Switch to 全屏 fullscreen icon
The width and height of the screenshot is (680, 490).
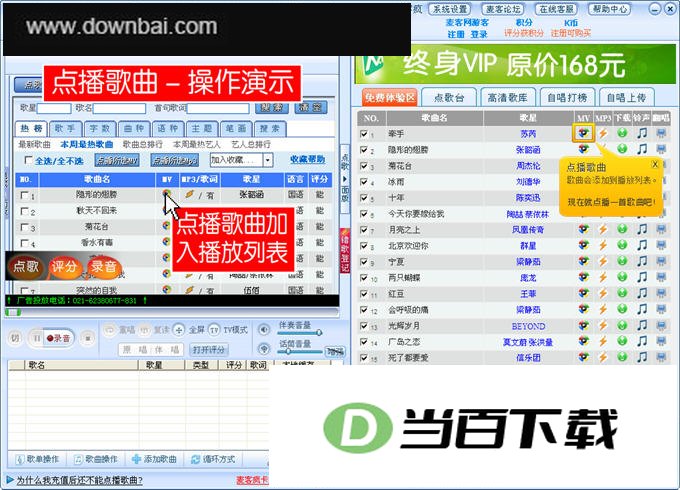(x=179, y=330)
